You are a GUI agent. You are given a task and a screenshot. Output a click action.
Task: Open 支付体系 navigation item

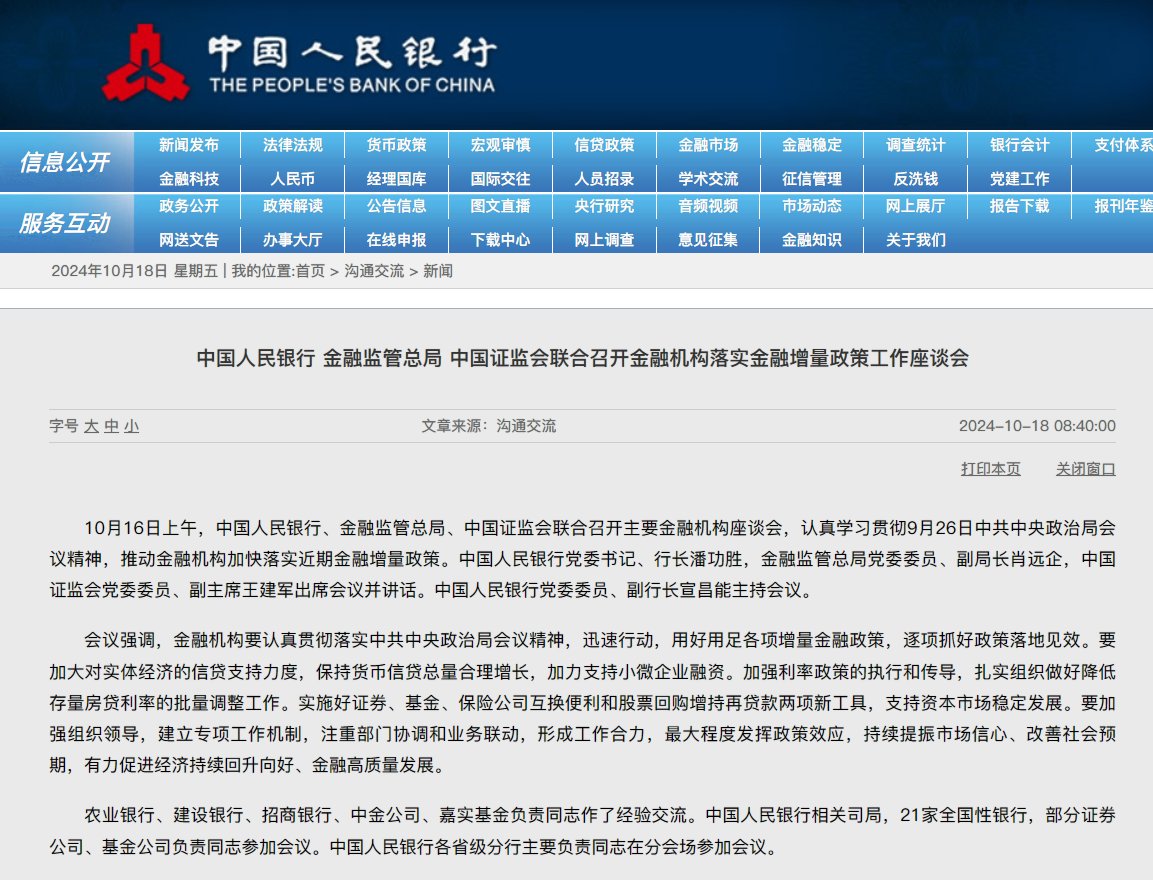pos(1123,145)
